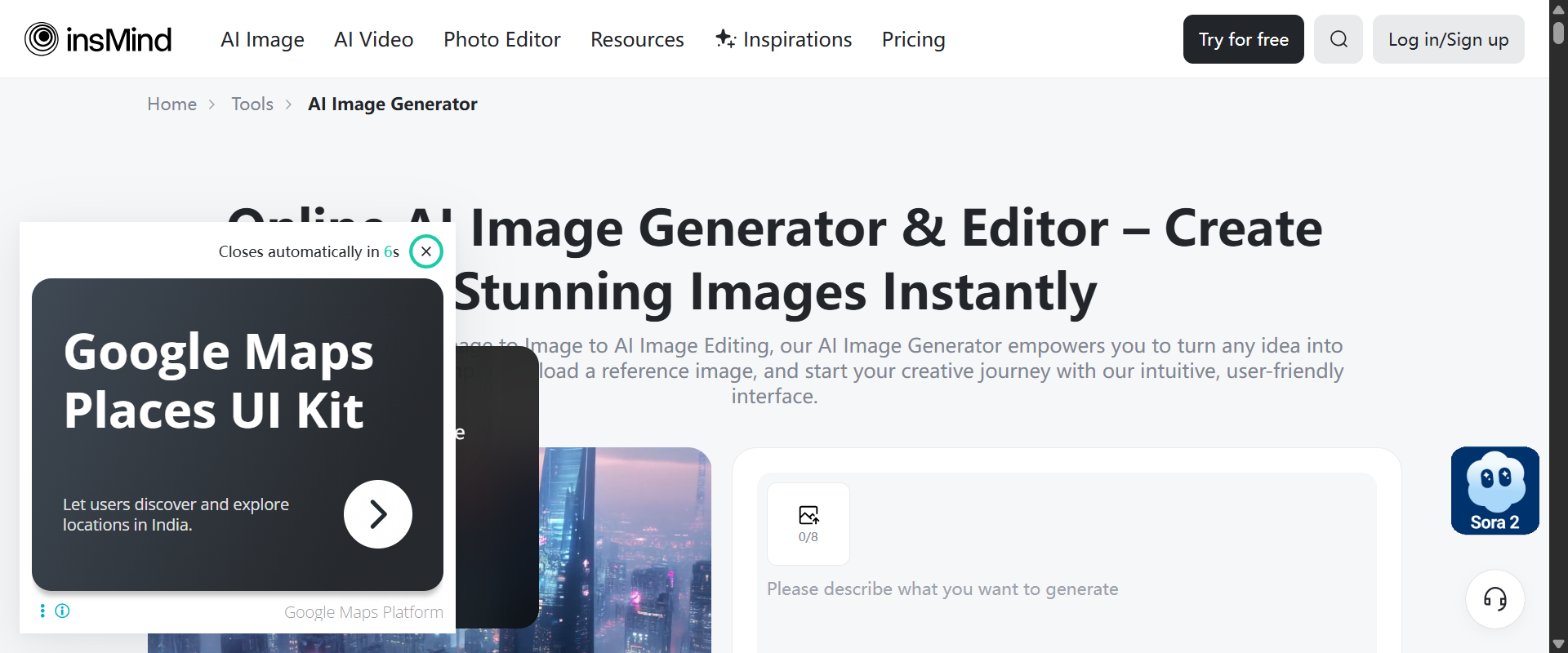Go to Home in the breadcrumb
Image resolution: width=1568 pixels, height=653 pixels.
tap(171, 104)
